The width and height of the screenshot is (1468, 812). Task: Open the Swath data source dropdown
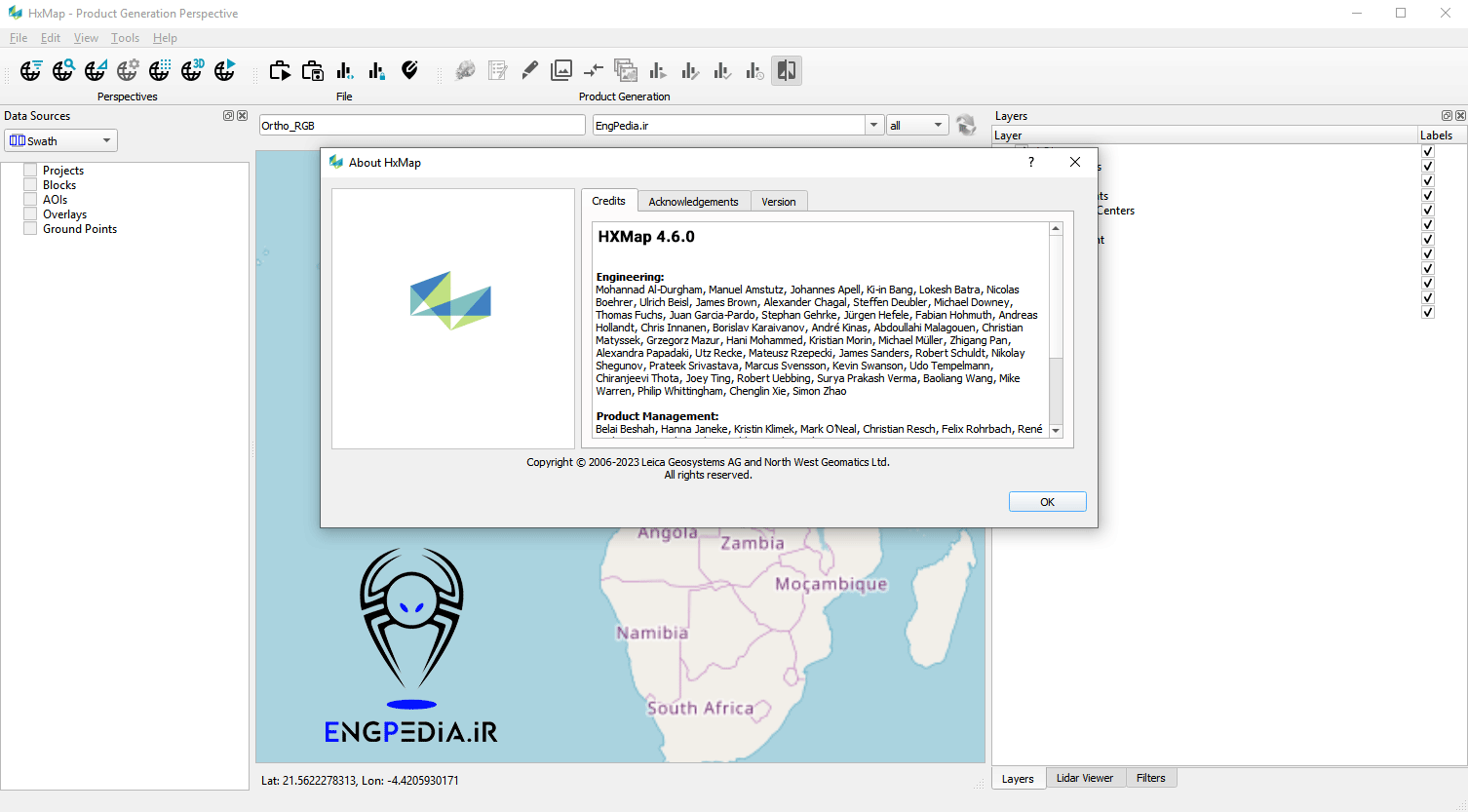[60, 140]
